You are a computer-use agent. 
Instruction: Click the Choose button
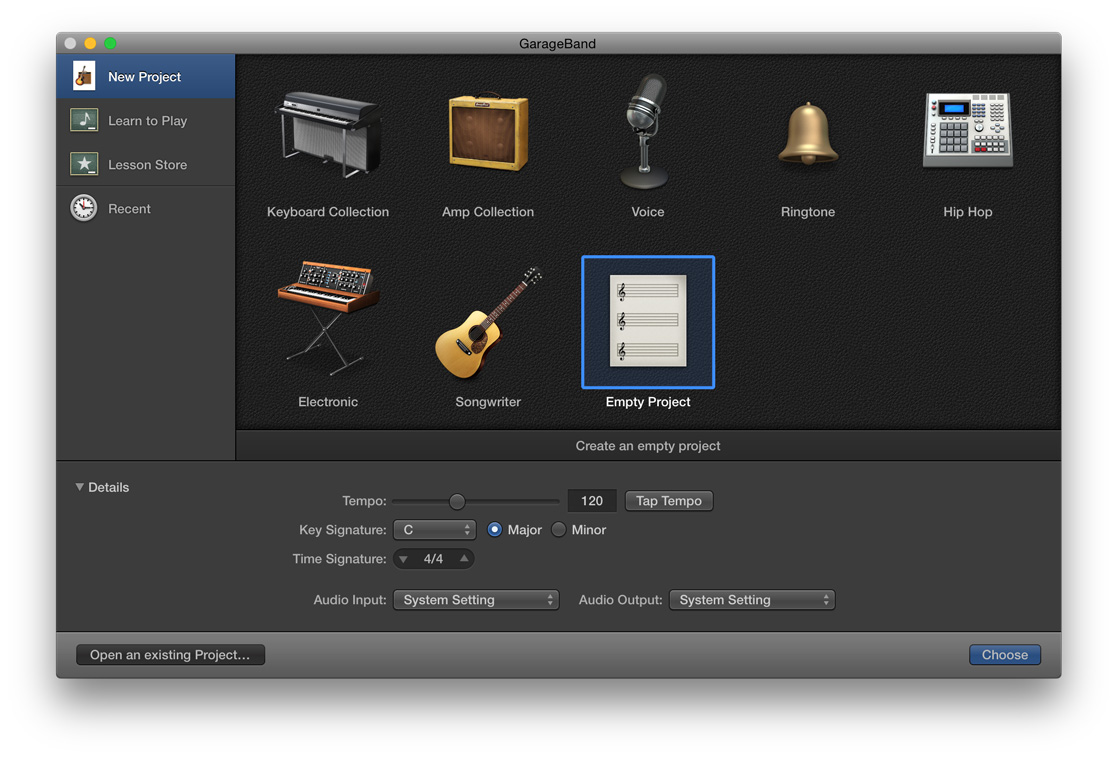tap(1004, 655)
